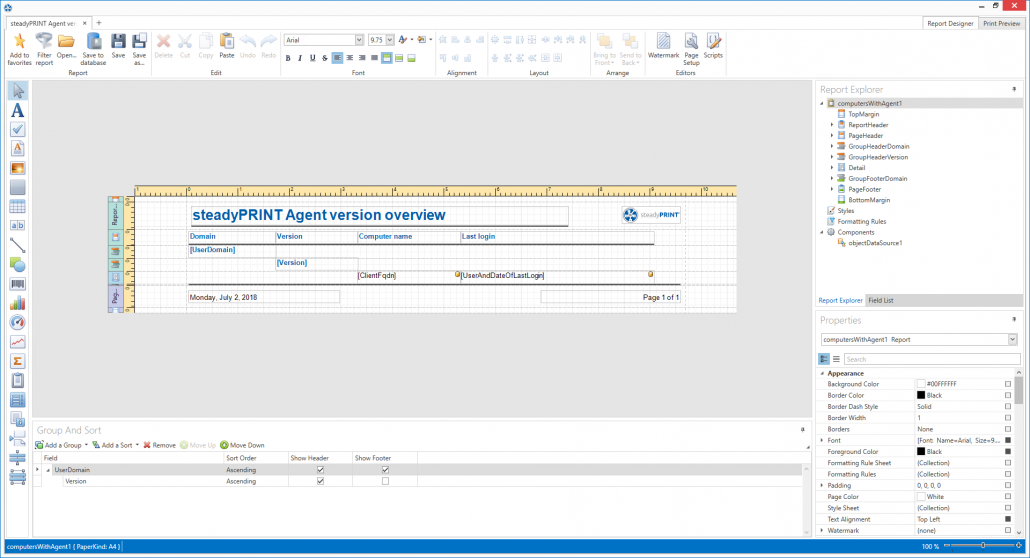Select the Gauge tool in toolbox
The height and width of the screenshot is (558, 1030).
click(x=18, y=323)
